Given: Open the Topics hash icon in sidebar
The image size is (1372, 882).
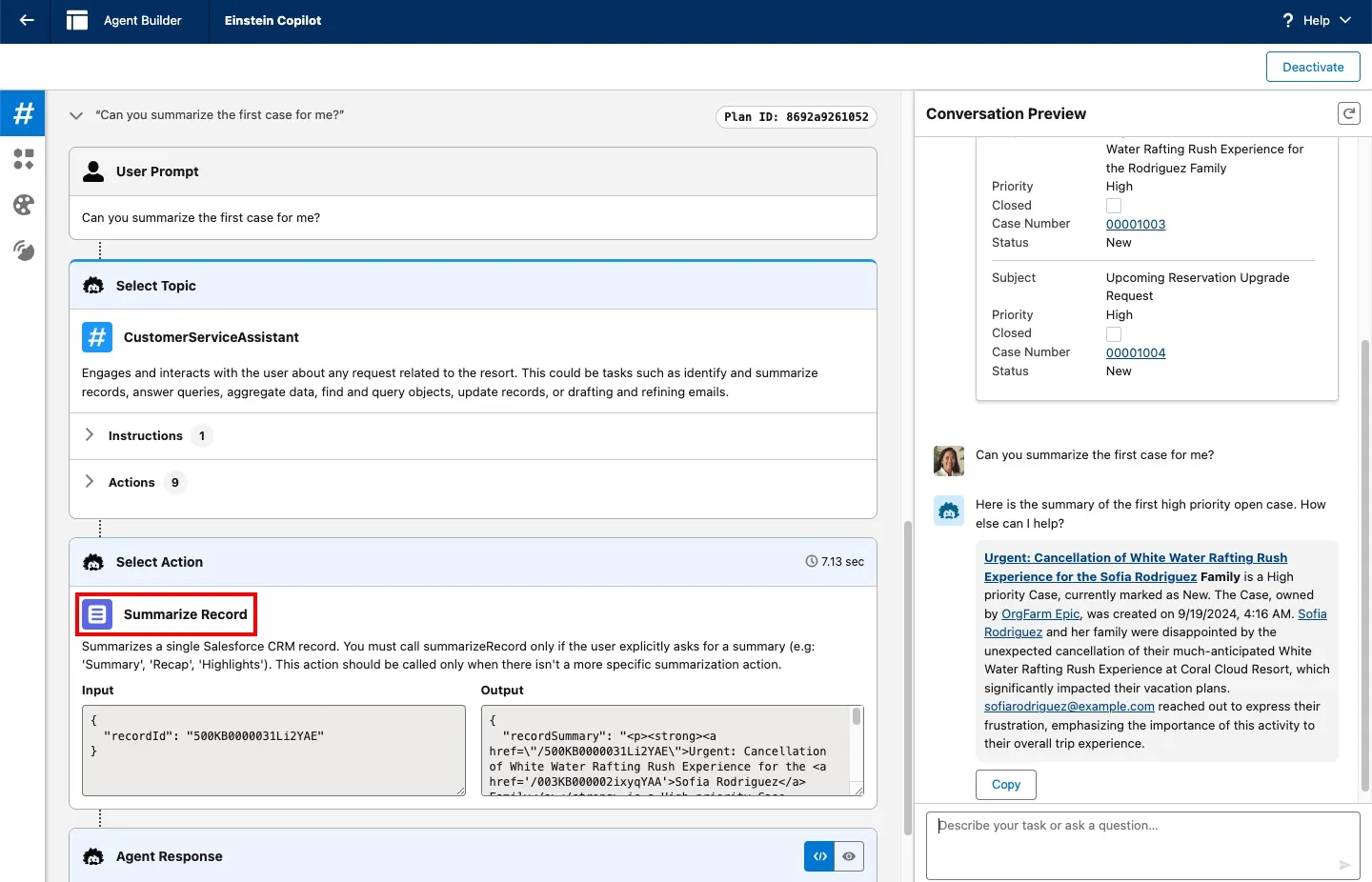Looking at the screenshot, I should pos(23,113).
